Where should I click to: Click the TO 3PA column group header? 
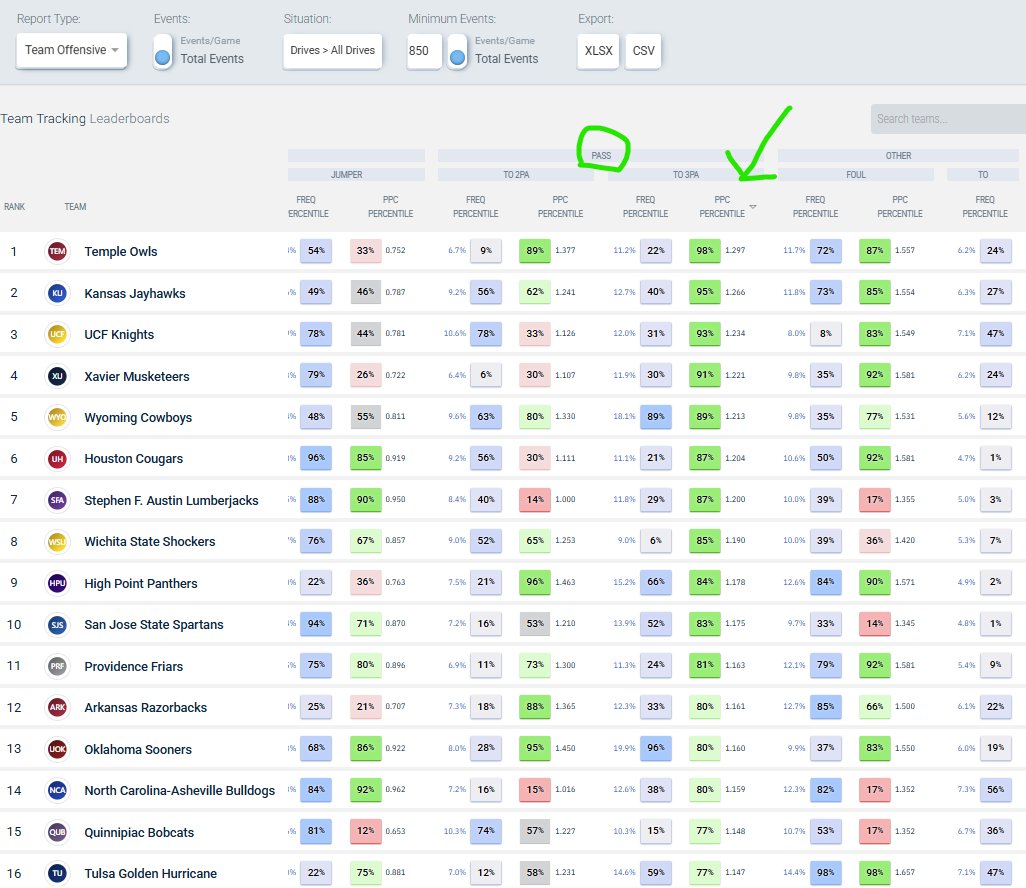click(x=686, y=175)
